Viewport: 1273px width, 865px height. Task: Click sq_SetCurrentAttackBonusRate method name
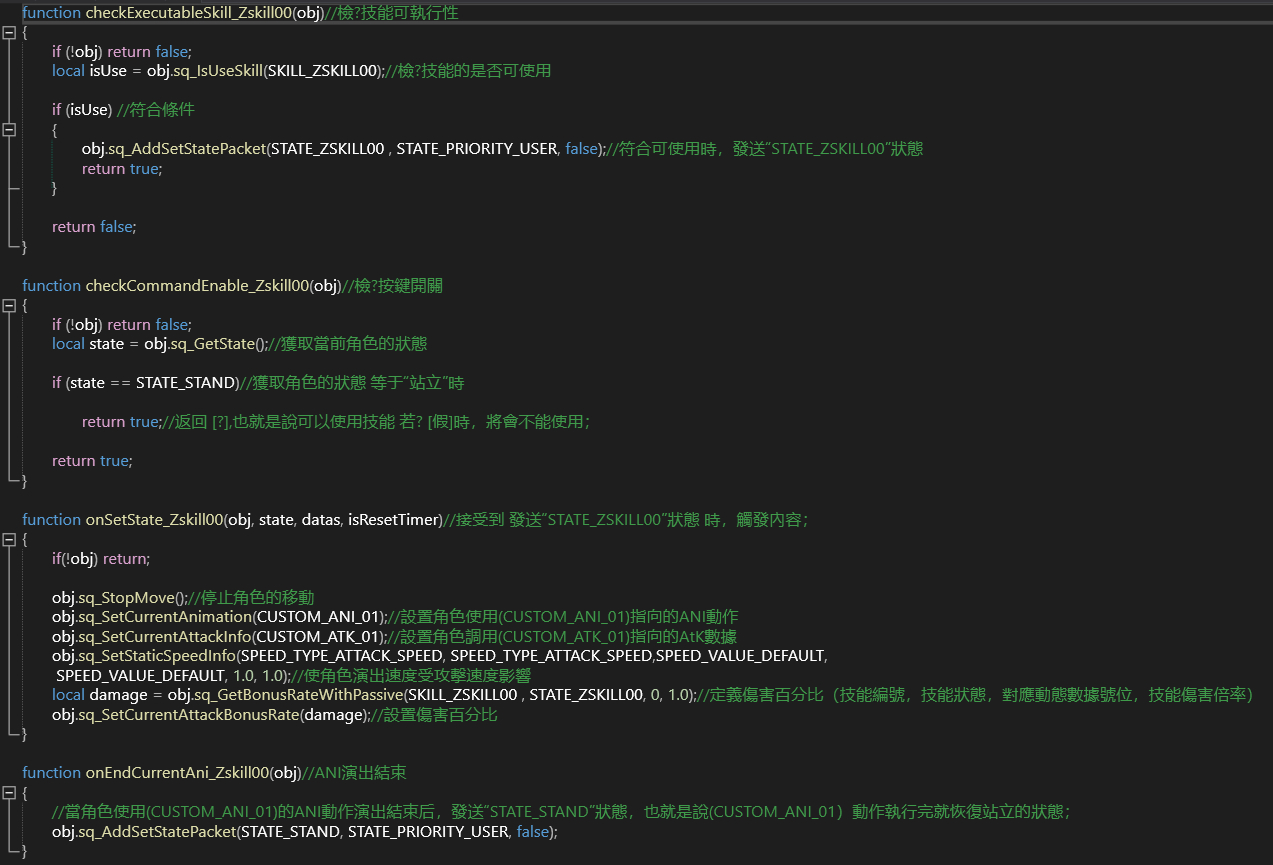(x=184, y=715)
